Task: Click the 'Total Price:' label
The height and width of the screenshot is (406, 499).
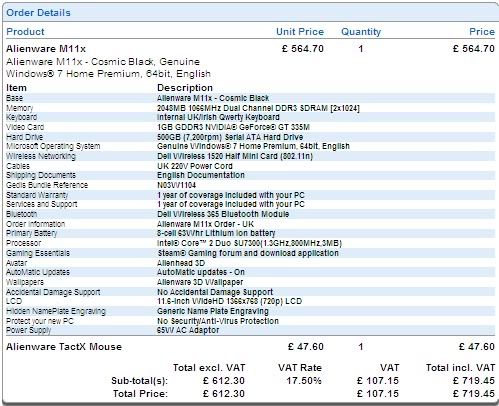Action: click(x=140, y=393)
